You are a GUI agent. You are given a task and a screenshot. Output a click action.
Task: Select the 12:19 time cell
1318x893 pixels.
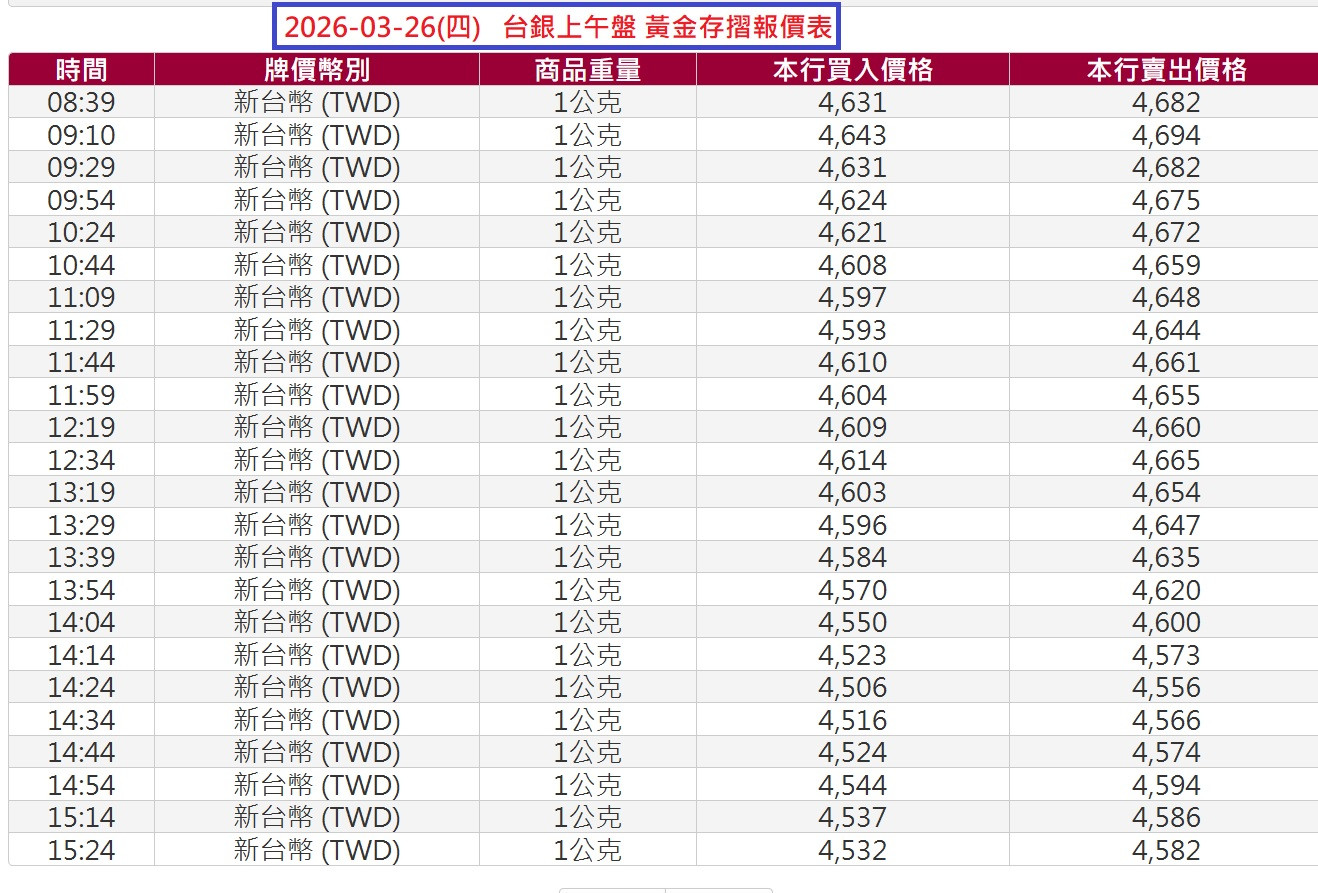click(x=81, y=427)
